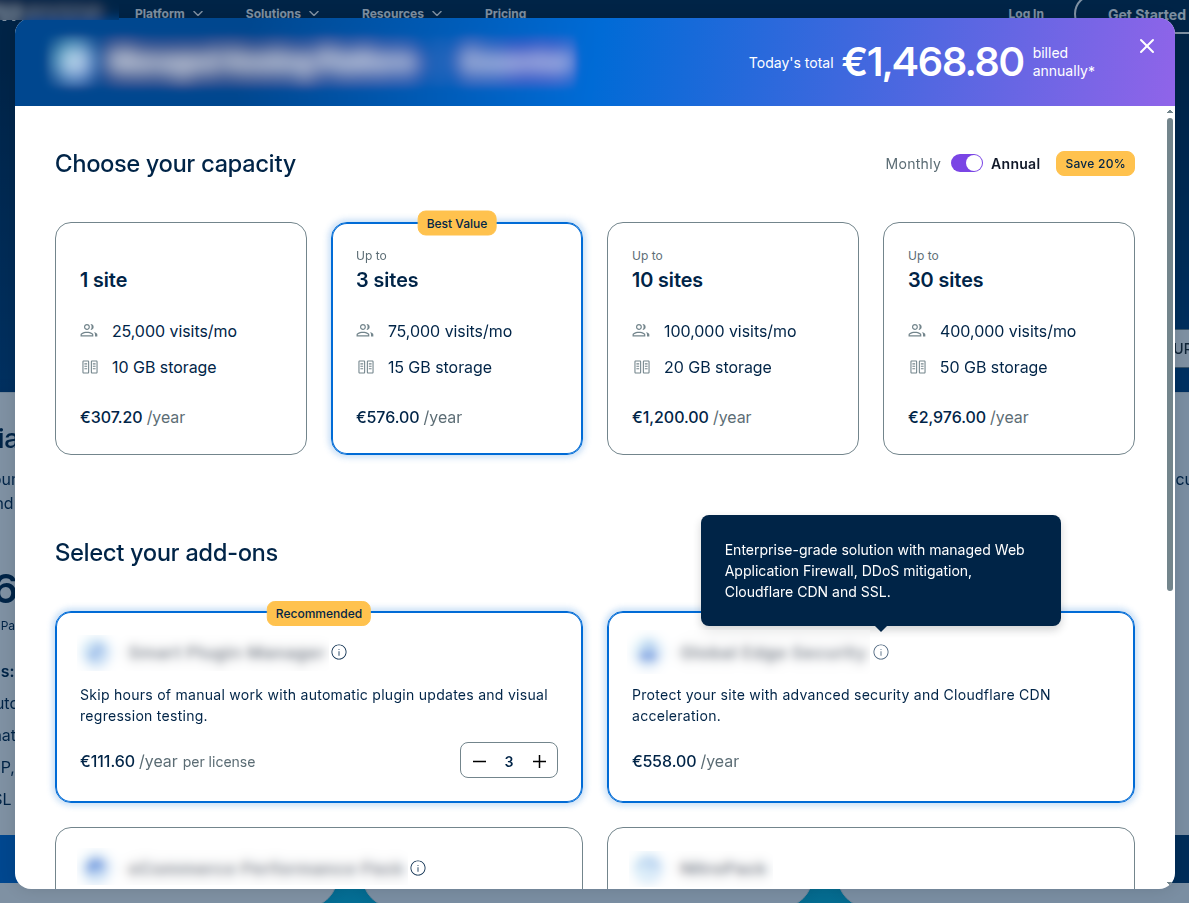Click the visitors icon beside 75,000 visits/mo

pos(365,331)
